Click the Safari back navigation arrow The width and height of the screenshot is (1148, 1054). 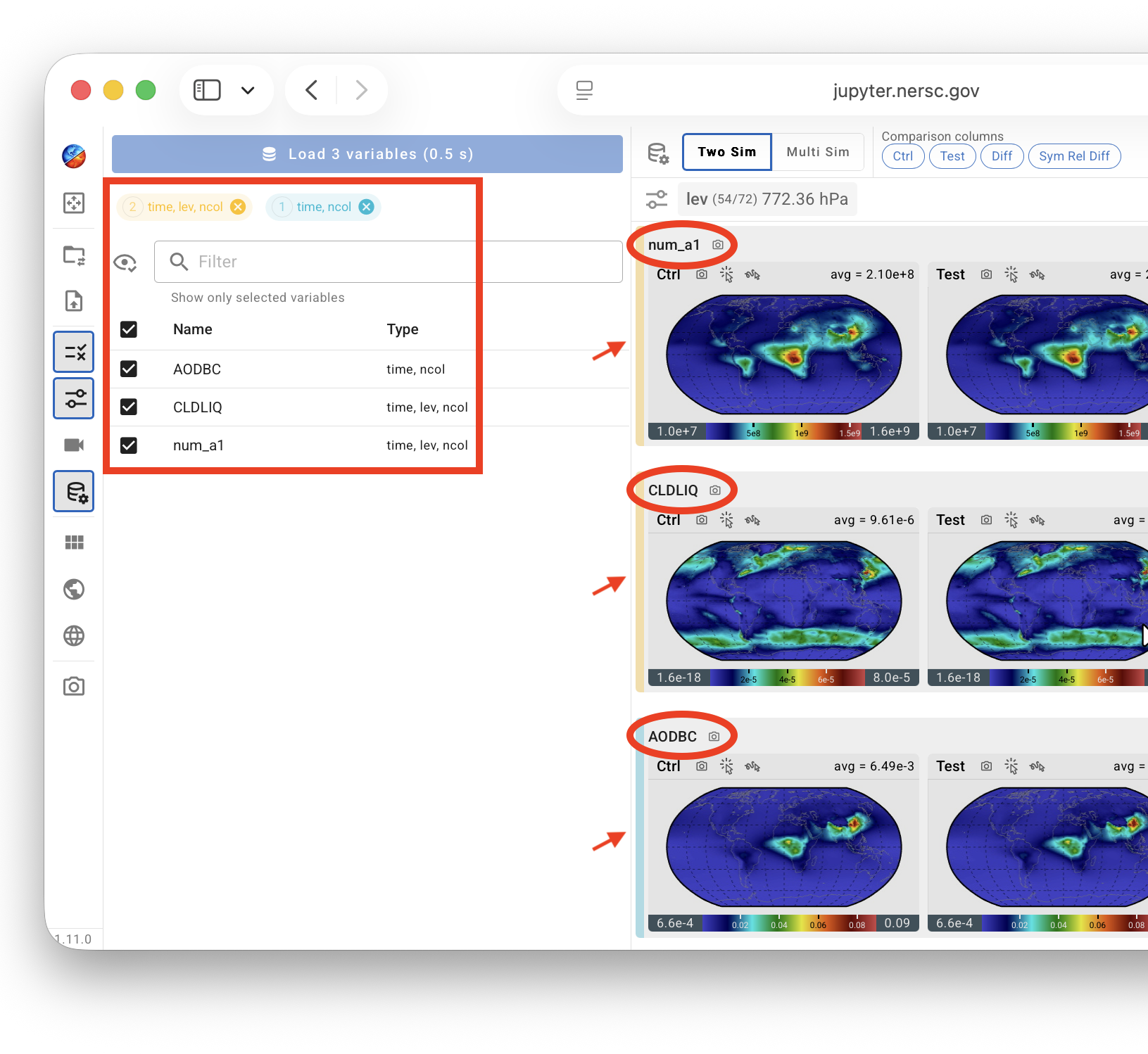[312, 90]
